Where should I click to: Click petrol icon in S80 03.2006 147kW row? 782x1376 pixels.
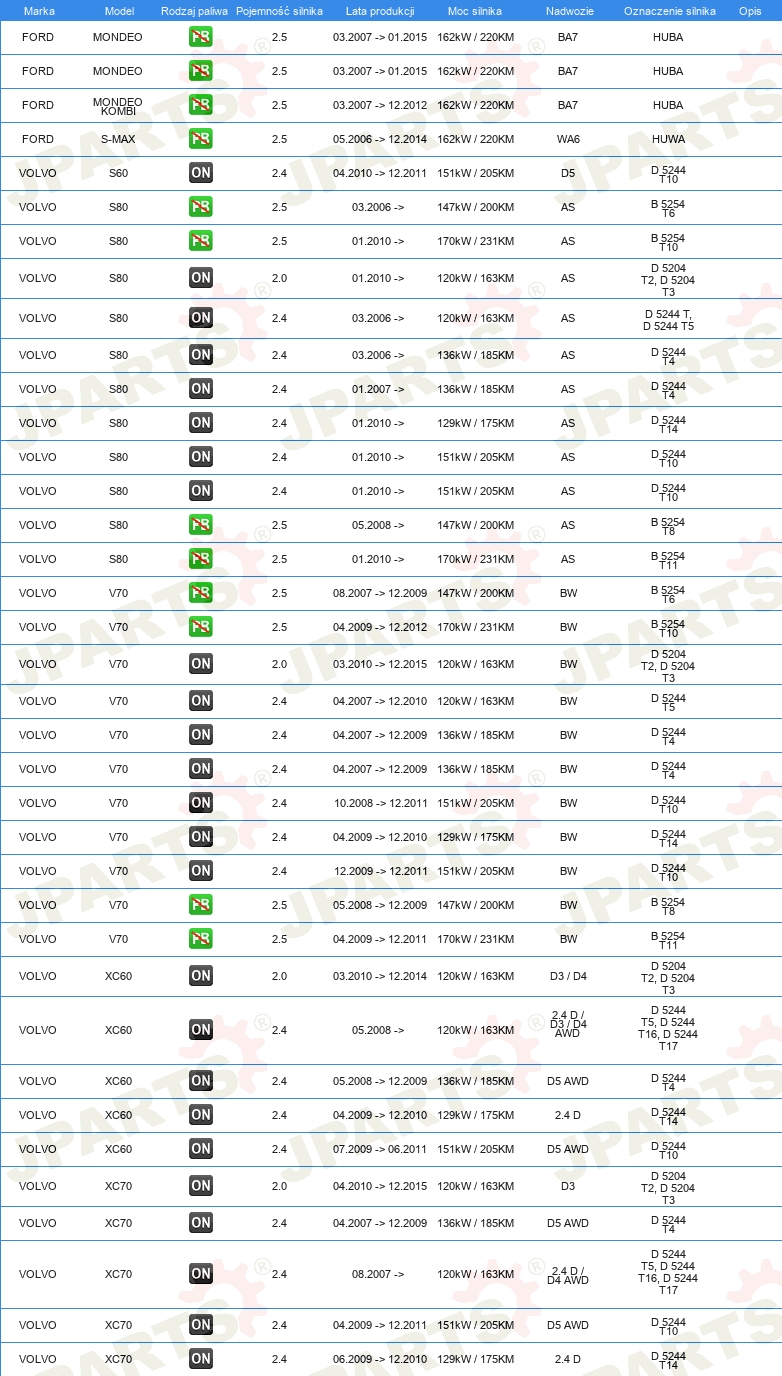[x=201, y=207]
